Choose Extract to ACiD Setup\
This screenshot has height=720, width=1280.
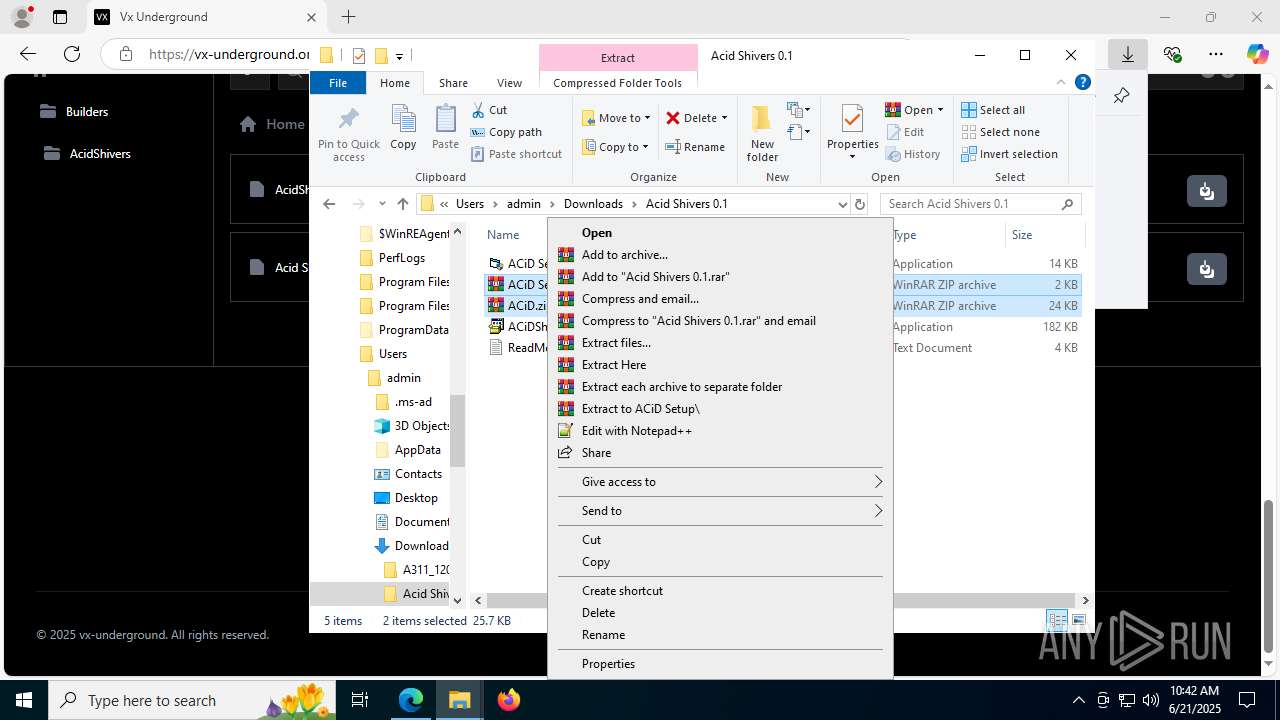point(718,409)
